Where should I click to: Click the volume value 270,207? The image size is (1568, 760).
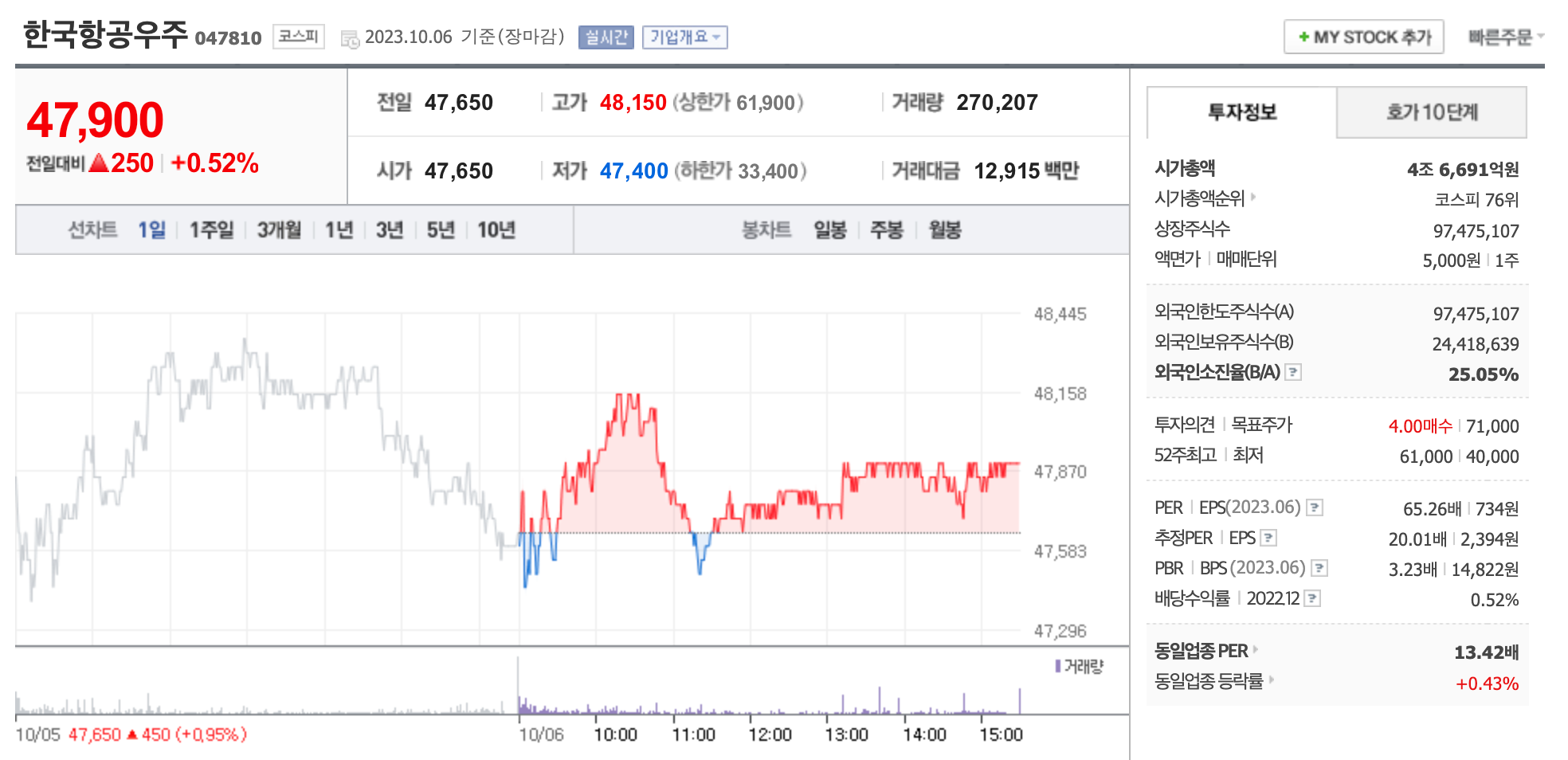(x=997, y=103)
